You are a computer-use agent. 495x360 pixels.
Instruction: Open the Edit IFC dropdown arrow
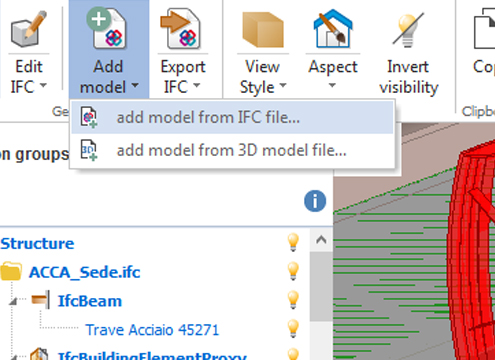pyautogui.click(x=43, y=86)
